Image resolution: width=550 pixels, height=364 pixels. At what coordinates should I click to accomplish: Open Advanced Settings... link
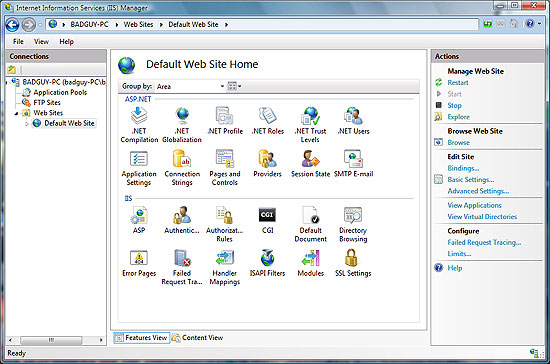(x=478, y=191)
